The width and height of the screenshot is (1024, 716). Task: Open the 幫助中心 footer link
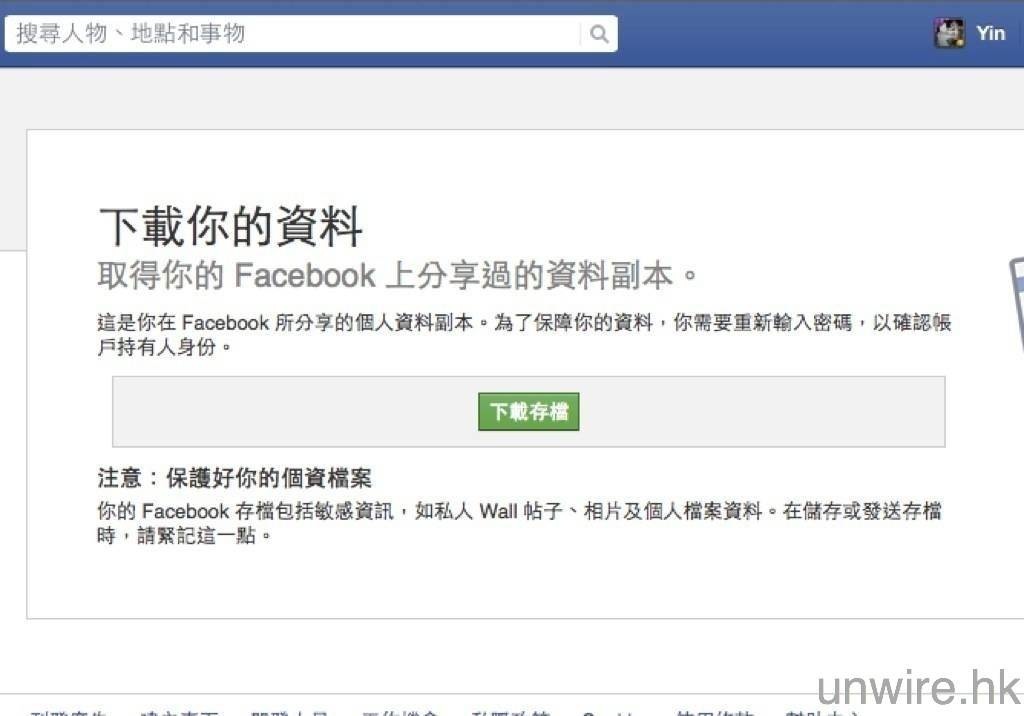[x=825, y=712]
